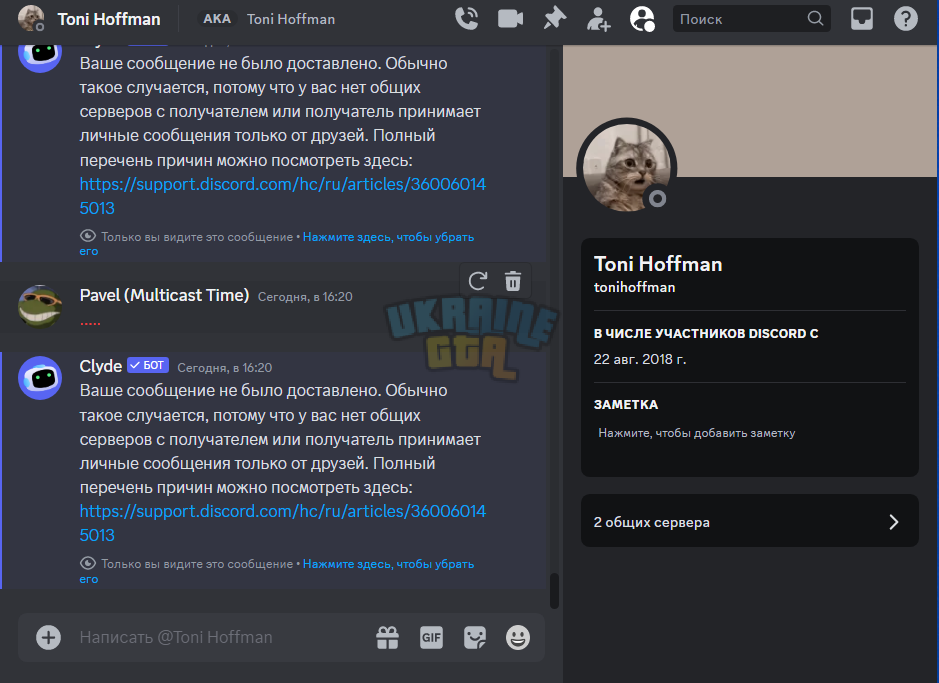Viewport: 939px width, 683px height.
Task: Click the Pavel (Multicast Time) username
Action: point(164,295)
